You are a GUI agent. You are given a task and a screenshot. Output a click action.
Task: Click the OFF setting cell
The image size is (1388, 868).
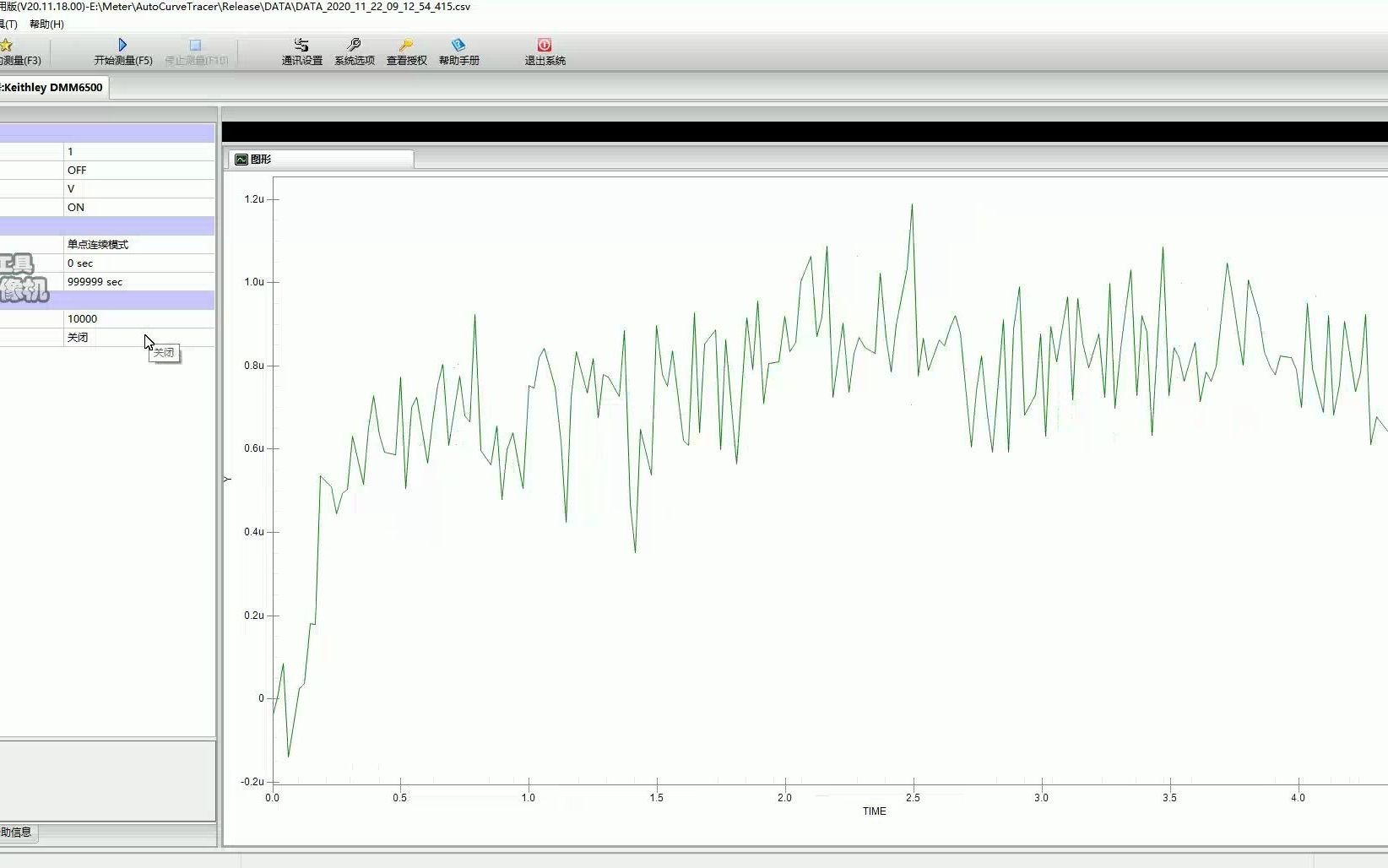tap(139, 171)
